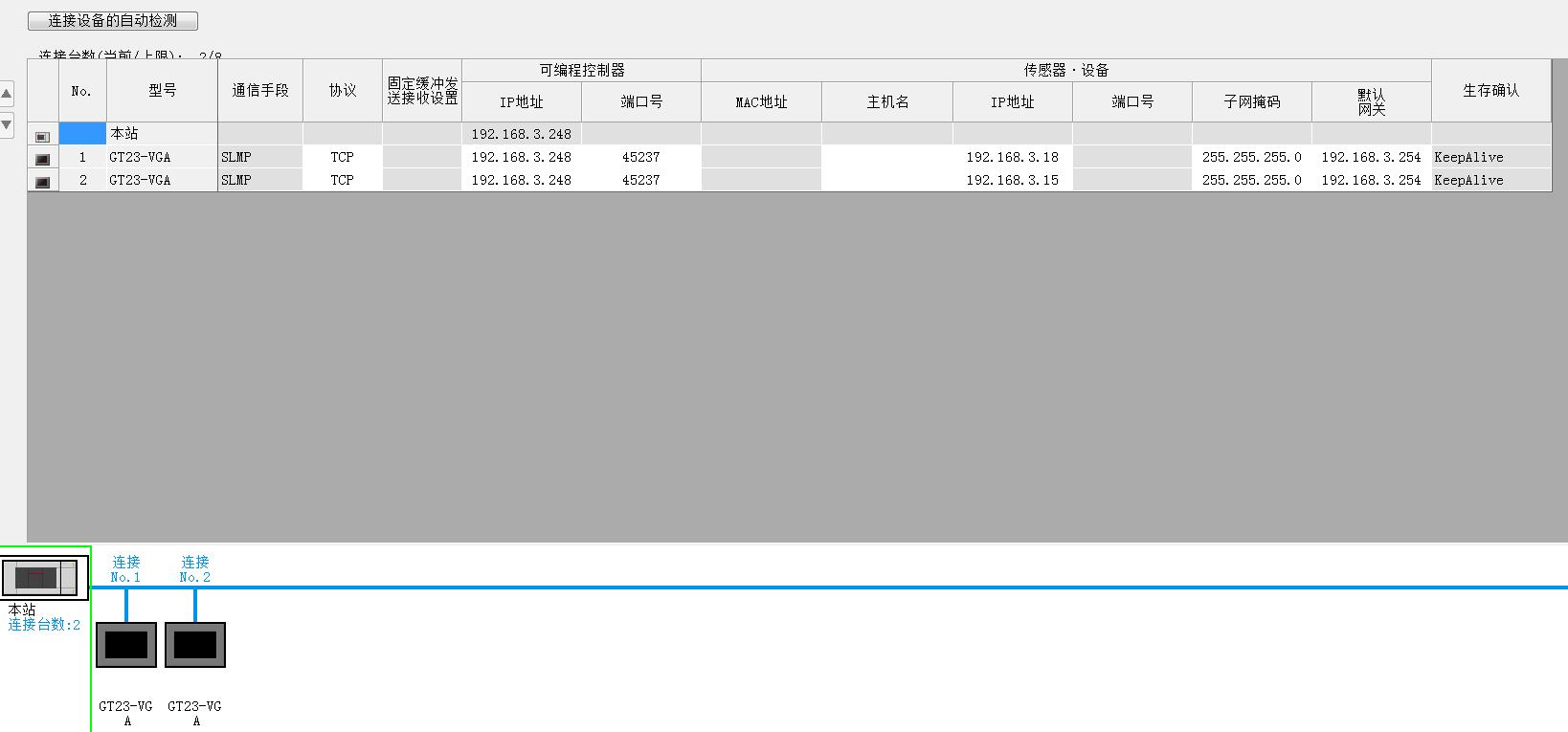
Task: Click the 生存确认 column header
Action: (x=1490, y=90)
